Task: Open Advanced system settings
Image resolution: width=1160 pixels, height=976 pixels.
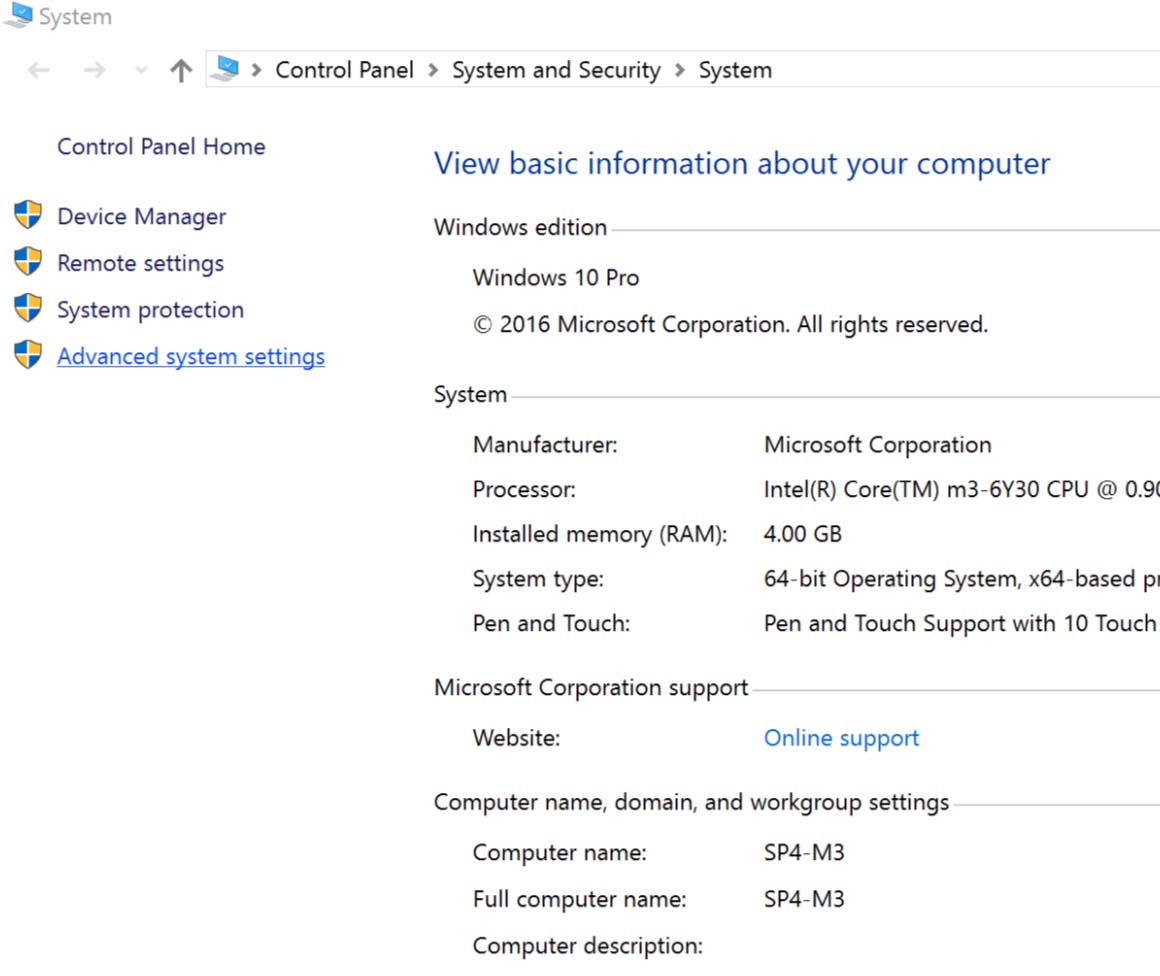Action: tap(191, 357)
